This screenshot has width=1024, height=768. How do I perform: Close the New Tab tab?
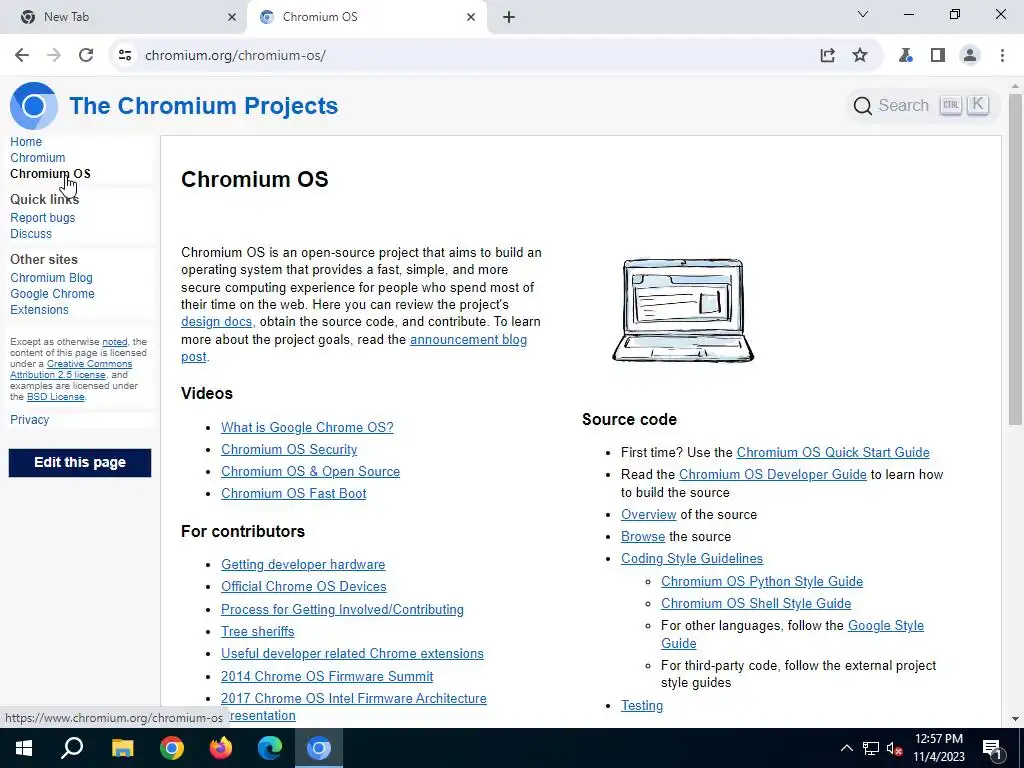pos(232,17)
